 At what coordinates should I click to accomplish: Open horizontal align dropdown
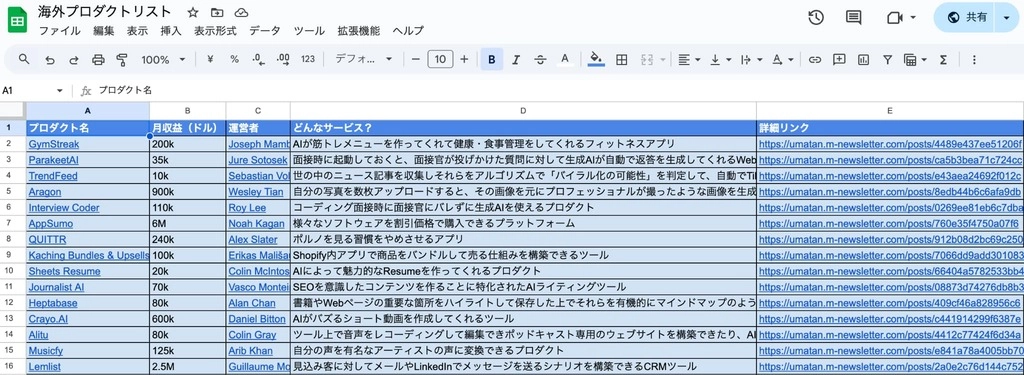click(689, 59)
